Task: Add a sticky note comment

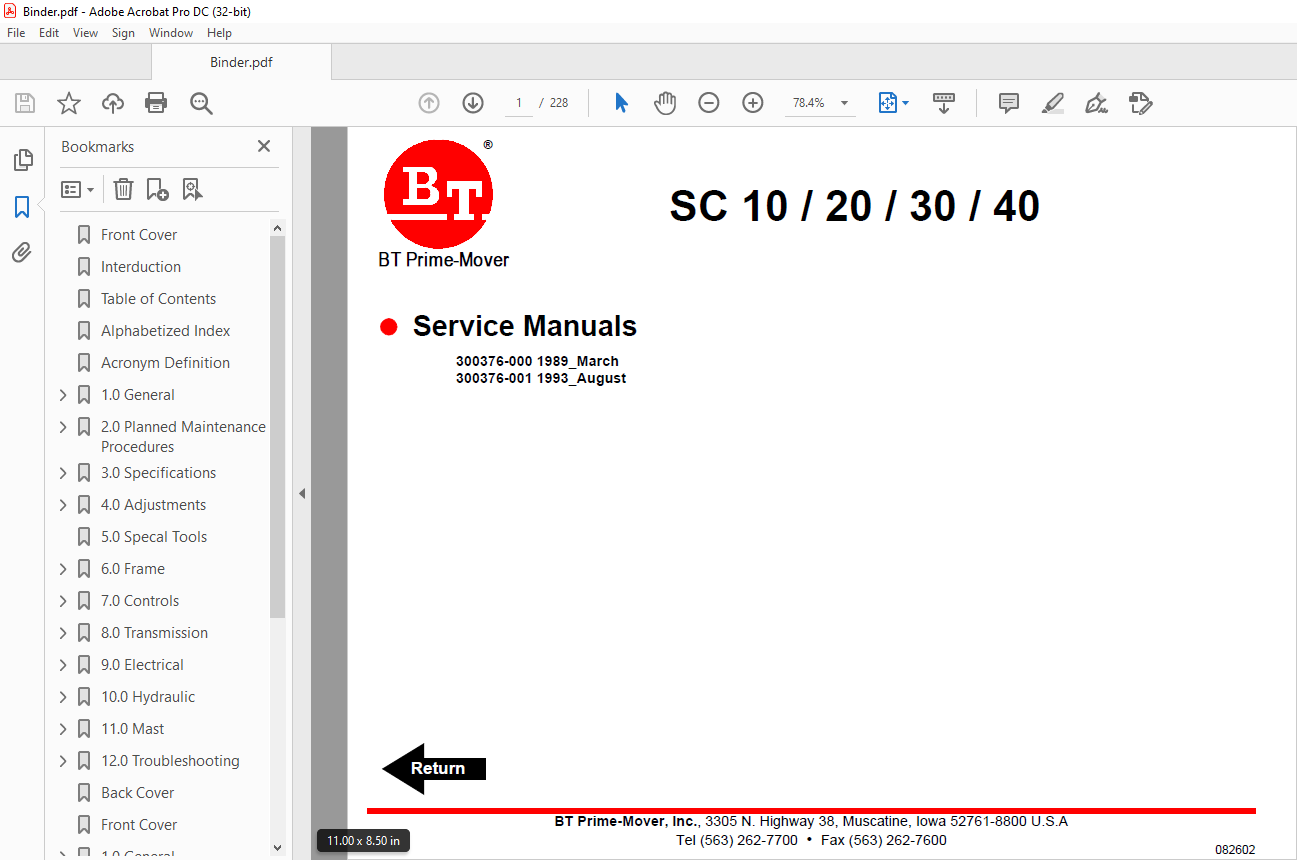Action: click(x=1009, y=103)
